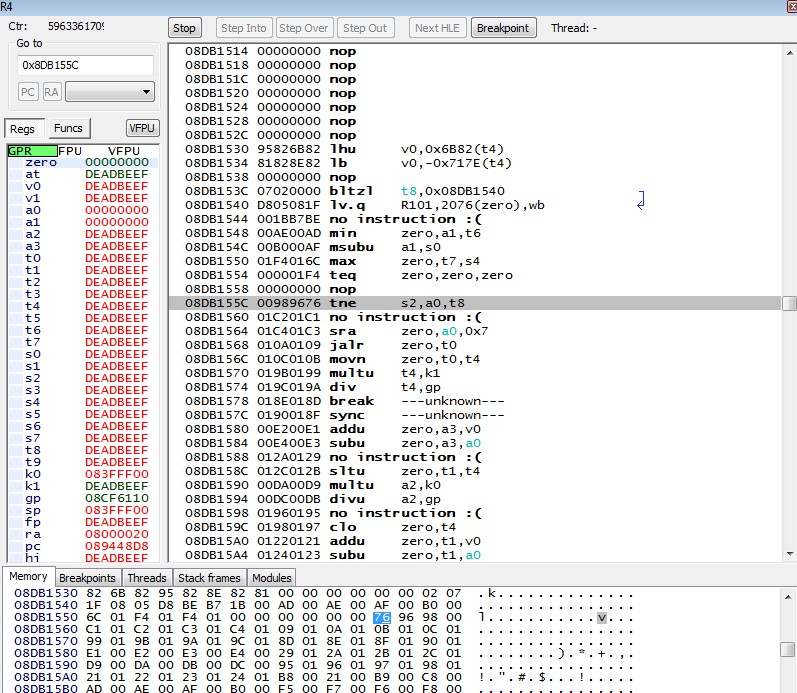Open the dropdown next to the RA button
797x693 pixels.
coord(109,92)
